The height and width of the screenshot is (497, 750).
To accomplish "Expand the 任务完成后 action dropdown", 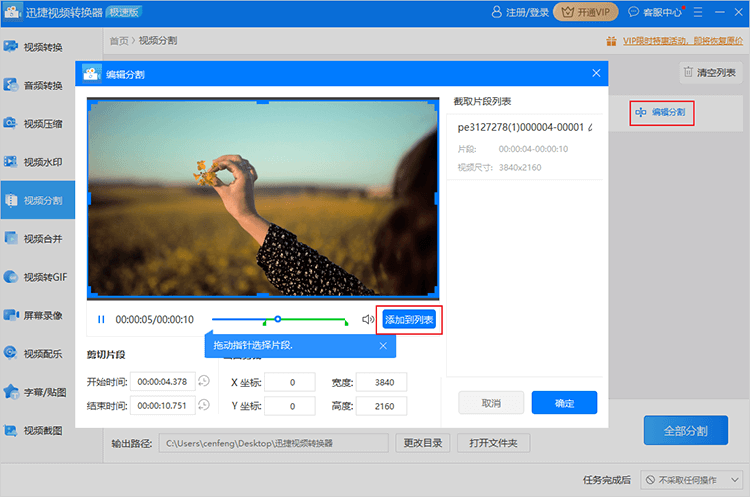I will click(690, 480).
